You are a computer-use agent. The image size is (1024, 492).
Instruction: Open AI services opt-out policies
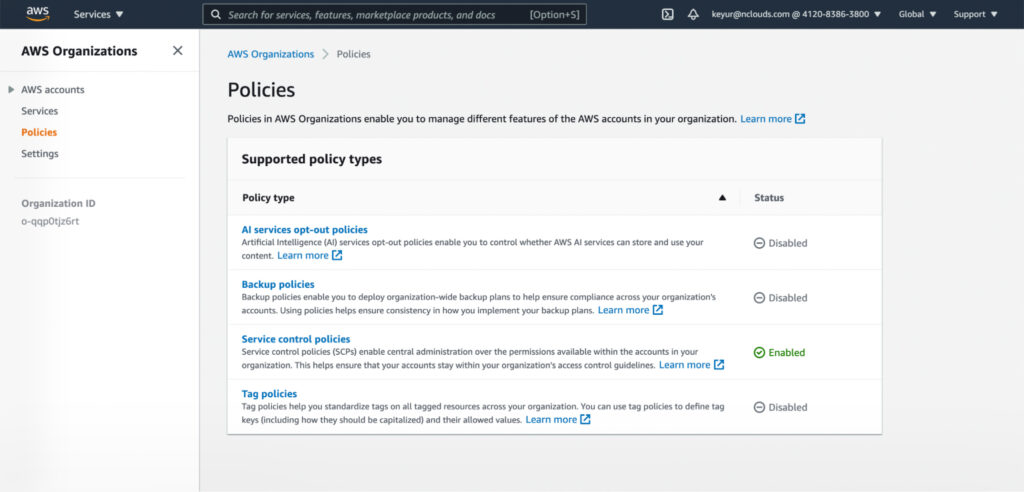(x=304, y=230)
